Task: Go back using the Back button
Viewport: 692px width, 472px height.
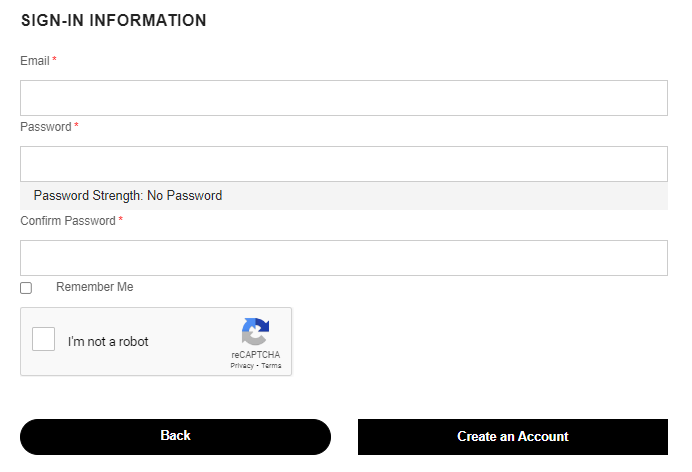Action: tap(175, 437)
